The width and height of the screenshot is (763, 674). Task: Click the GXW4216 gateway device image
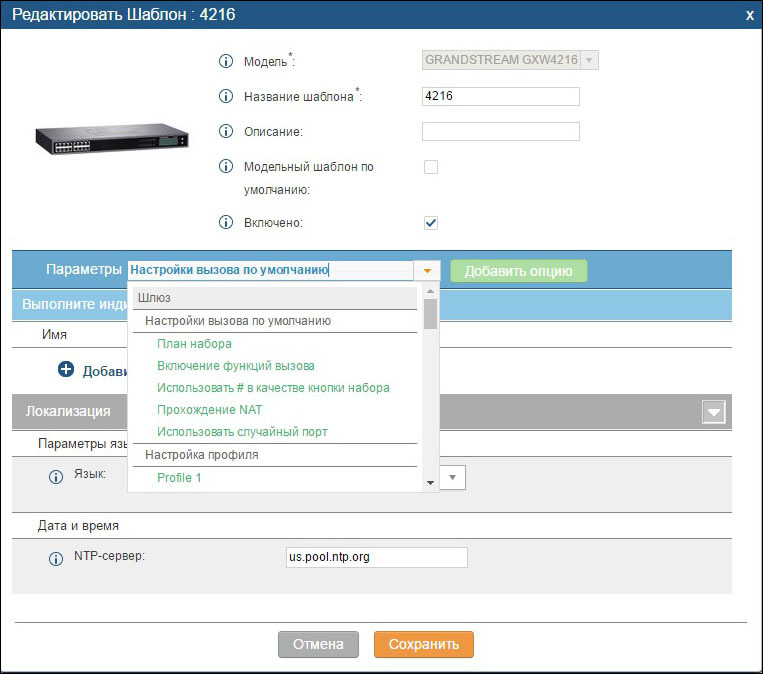tap(111, 138)
